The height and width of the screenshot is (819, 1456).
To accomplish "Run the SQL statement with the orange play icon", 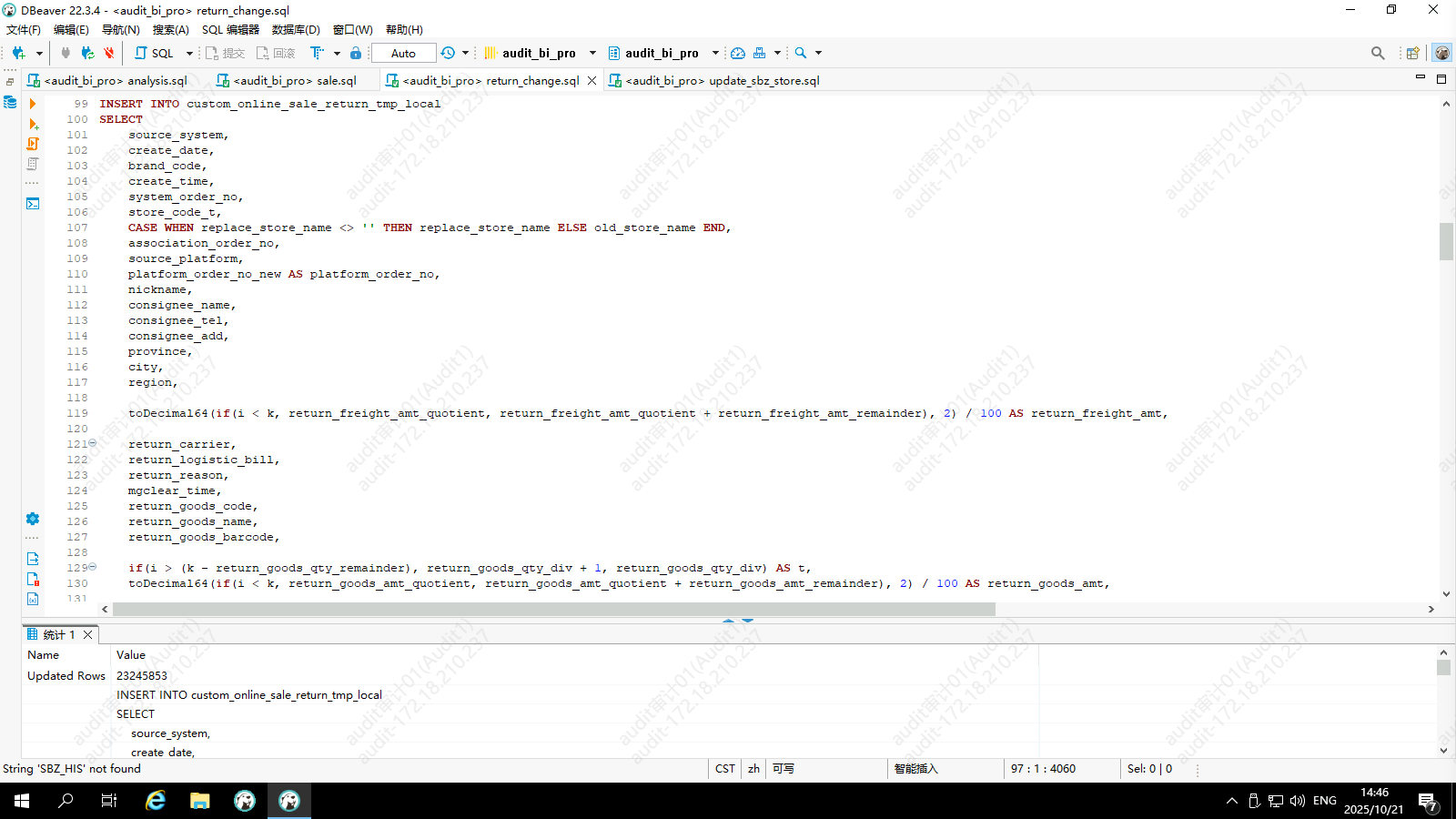I will coord(33,104).
